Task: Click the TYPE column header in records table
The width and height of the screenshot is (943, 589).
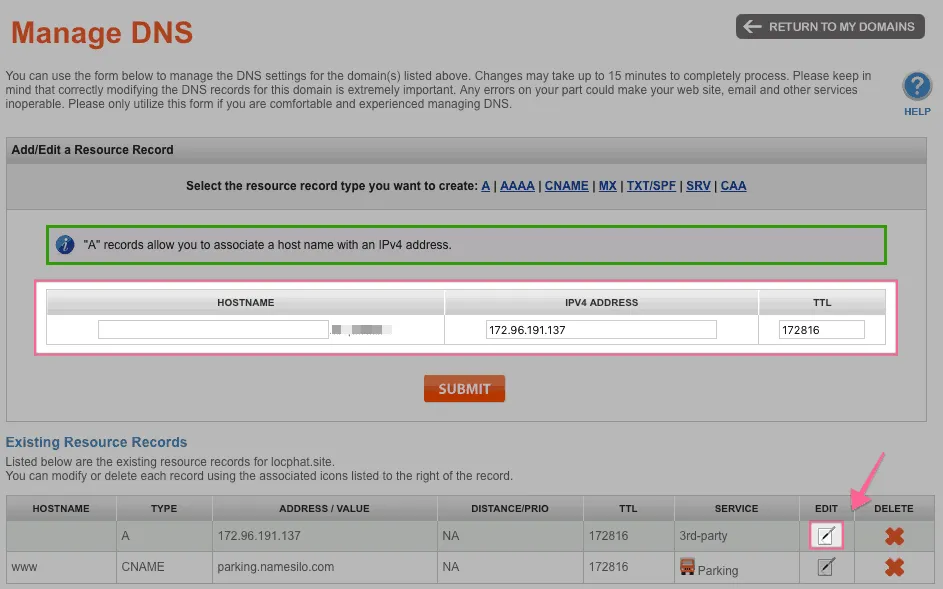Action: click(x=164, y=508)
